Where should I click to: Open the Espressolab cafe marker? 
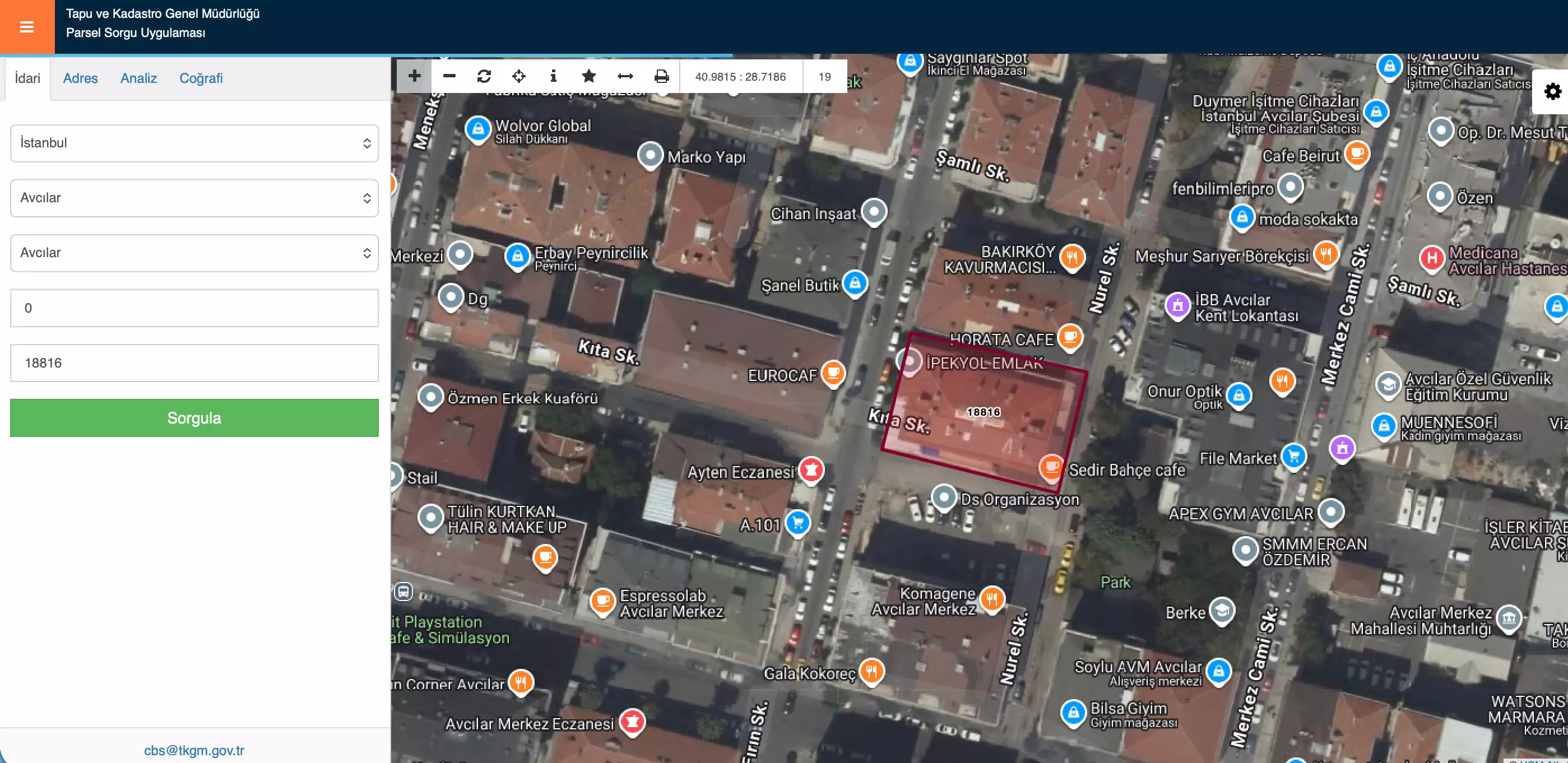(x=602, y=602)
